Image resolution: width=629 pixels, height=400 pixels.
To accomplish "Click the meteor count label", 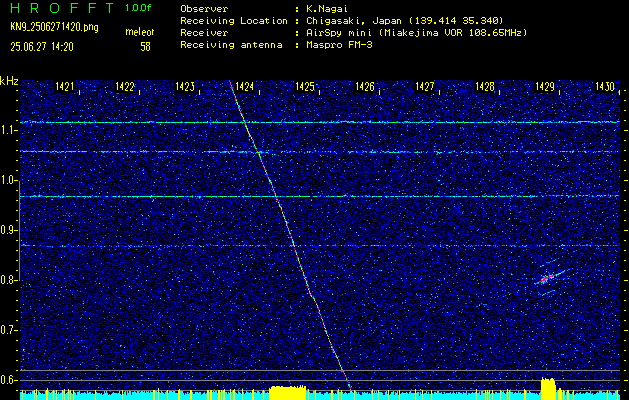I will tap(140, 32).
